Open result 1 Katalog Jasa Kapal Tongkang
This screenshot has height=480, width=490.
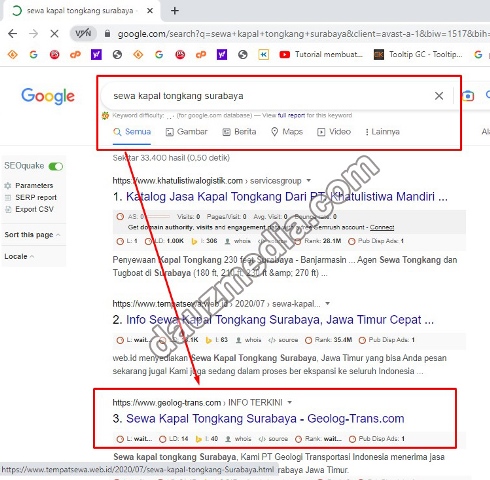click(287, 197)
